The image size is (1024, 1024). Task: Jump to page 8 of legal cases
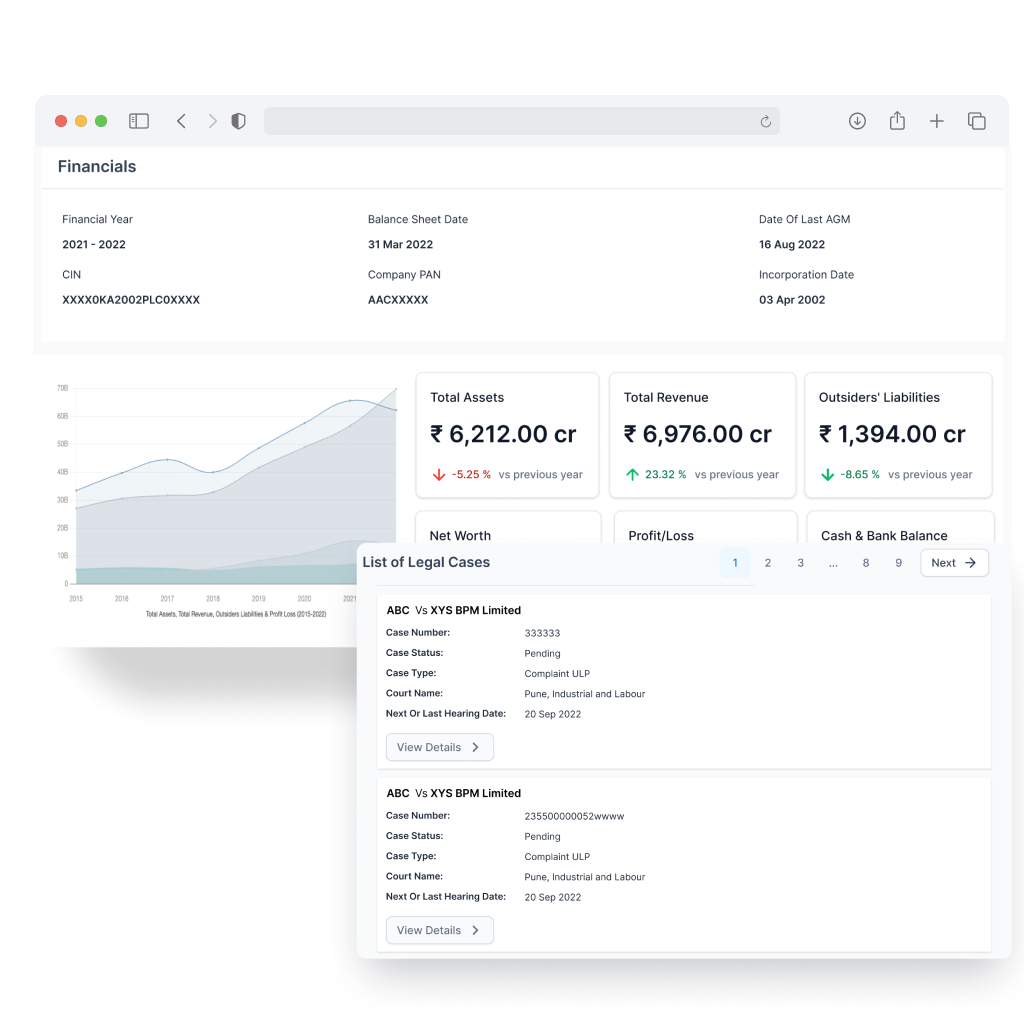tap(866, 563)
